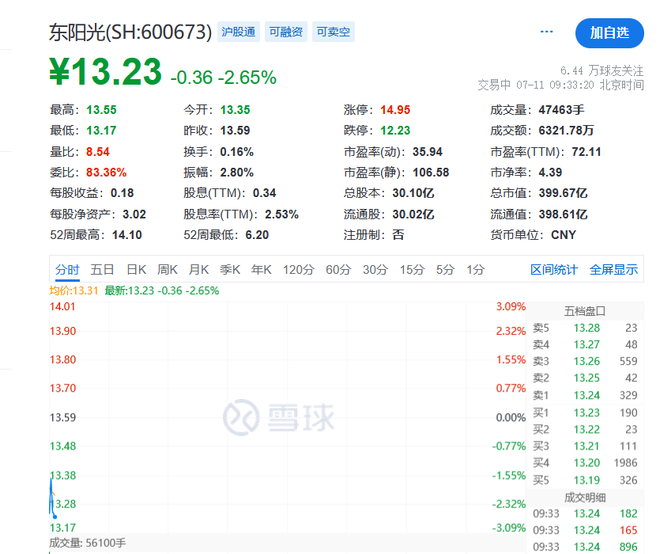
Task: Click the 成交额 value 6321.78万
Action: click(x=566, y=131)
